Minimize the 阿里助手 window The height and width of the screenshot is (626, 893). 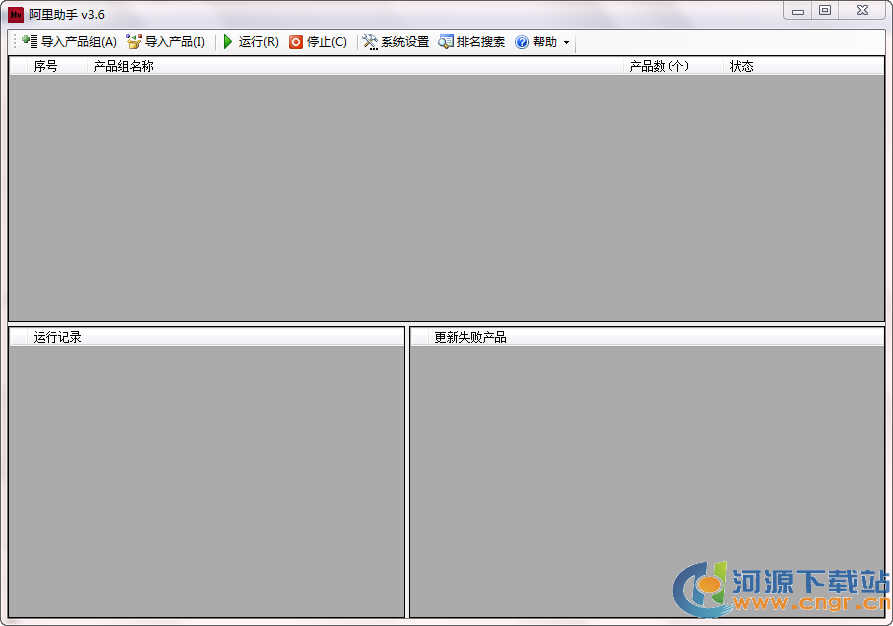(798, 11)
